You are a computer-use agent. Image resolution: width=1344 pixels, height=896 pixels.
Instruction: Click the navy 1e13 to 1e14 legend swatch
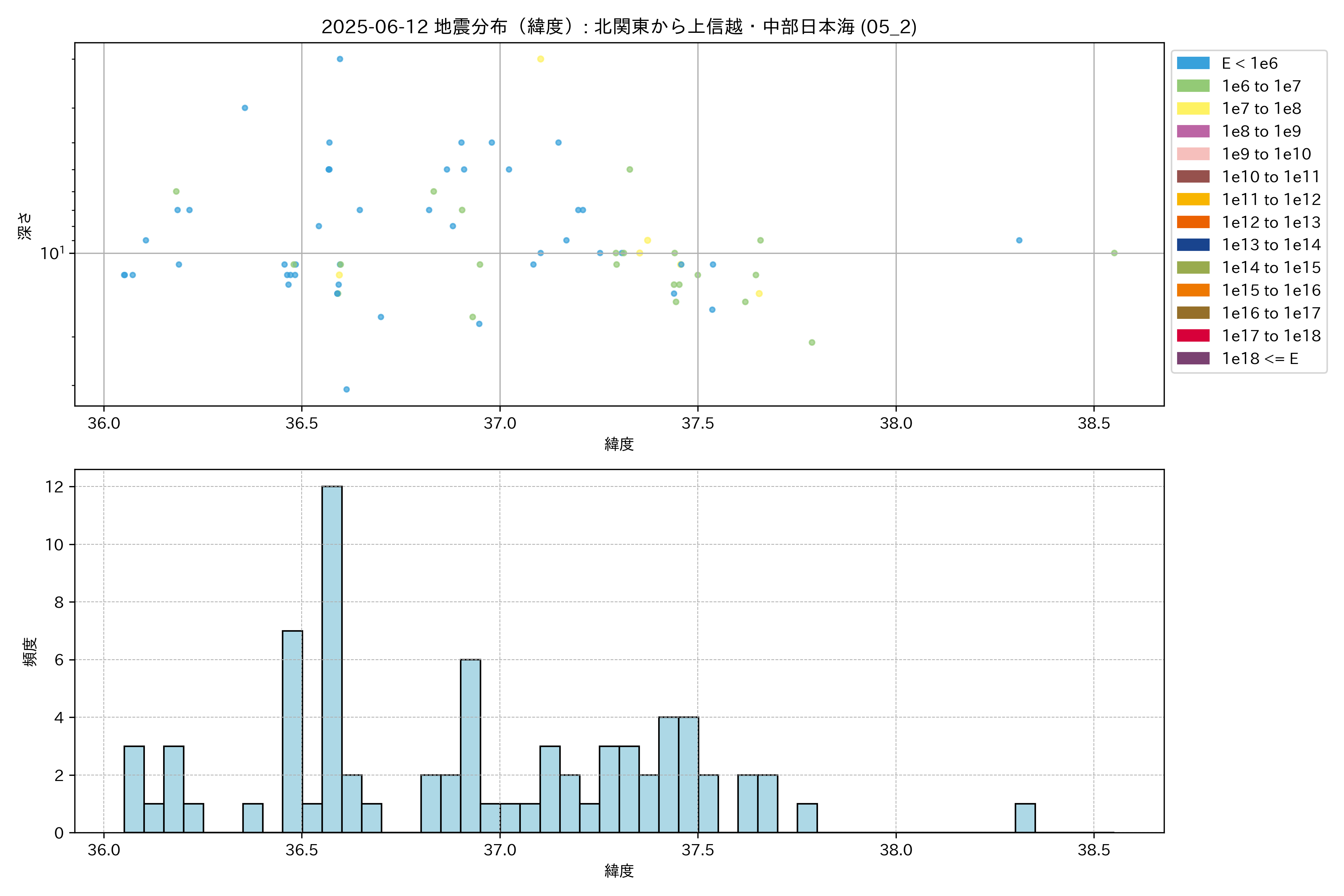click(1193, 245)
